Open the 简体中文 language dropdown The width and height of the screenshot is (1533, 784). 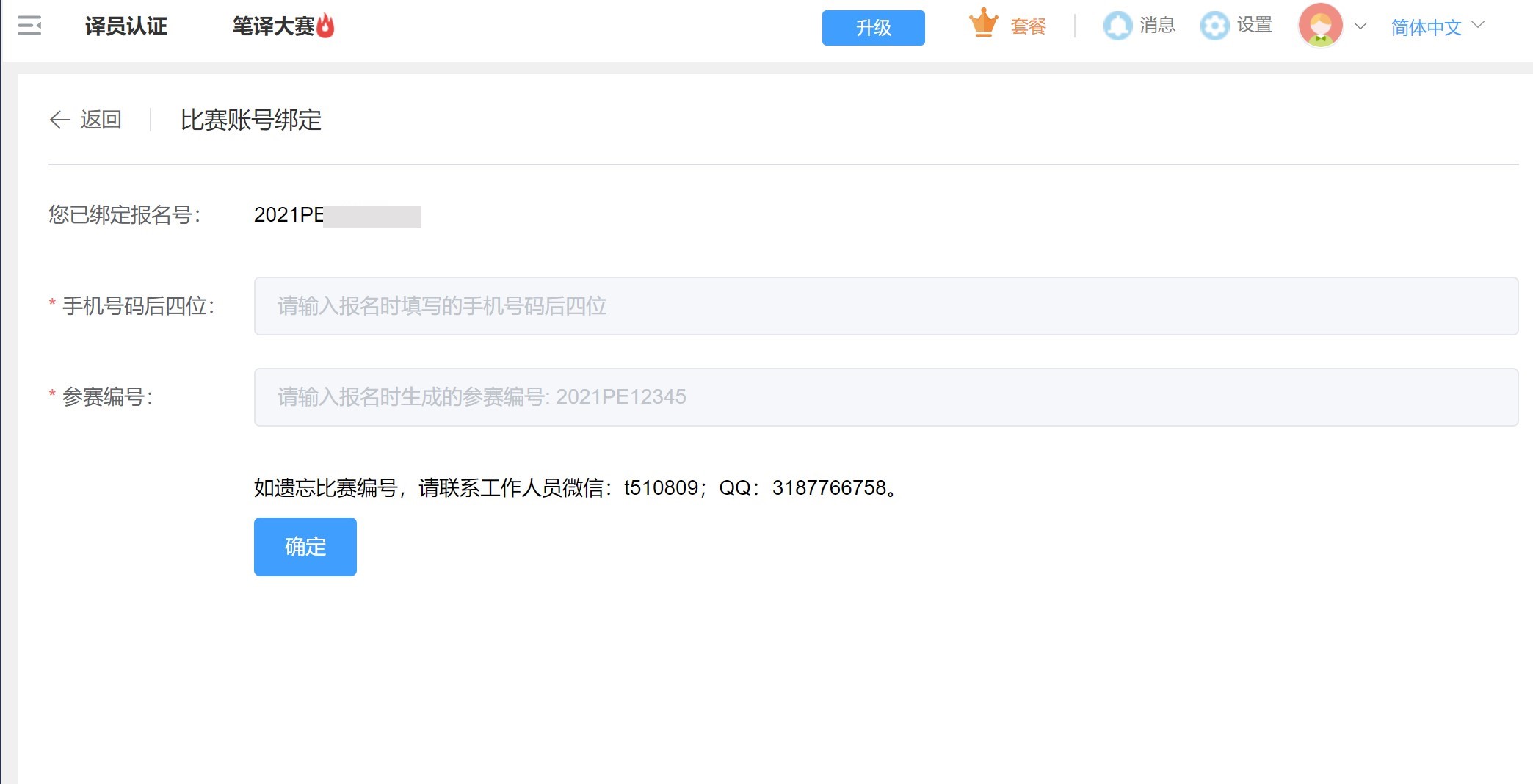(x=1426, y=27)
